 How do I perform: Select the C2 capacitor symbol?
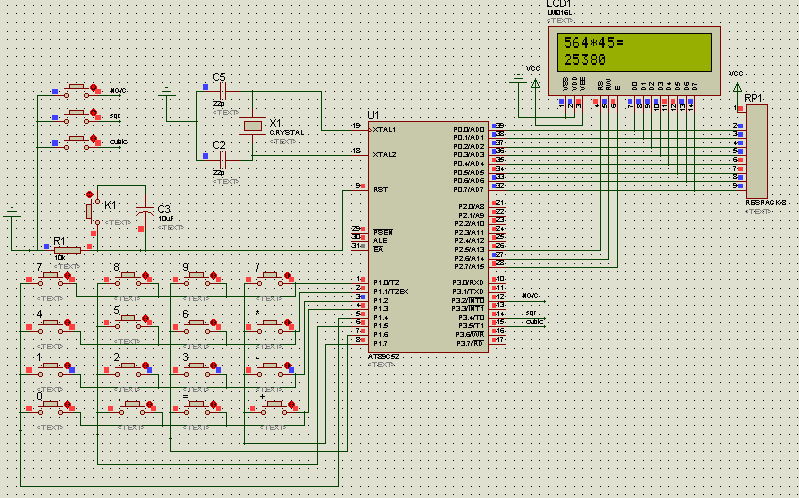(x=223, y=159)
